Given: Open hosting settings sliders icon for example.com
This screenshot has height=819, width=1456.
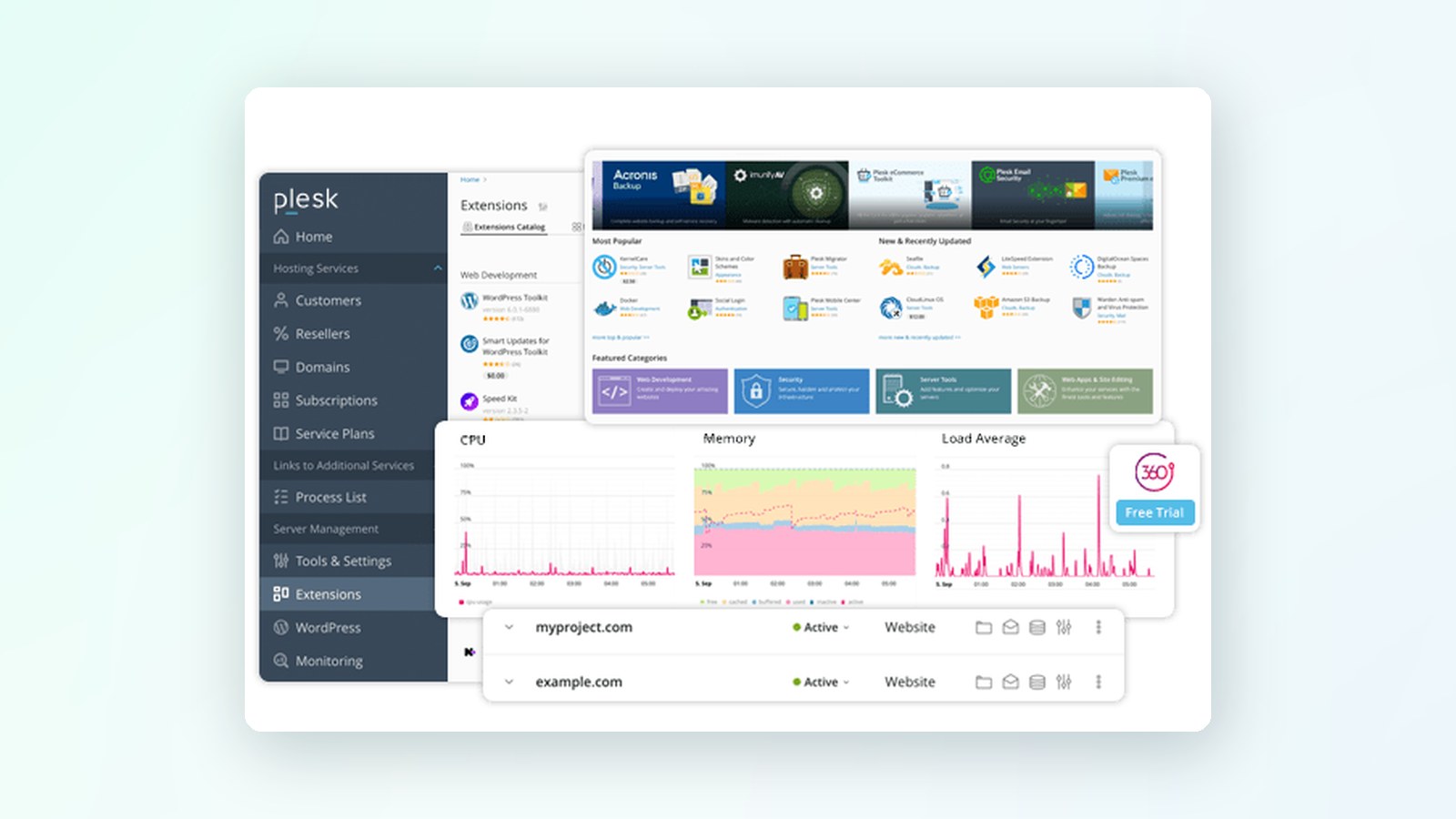Looking at the screenshot, I should tap(1064, 682).
